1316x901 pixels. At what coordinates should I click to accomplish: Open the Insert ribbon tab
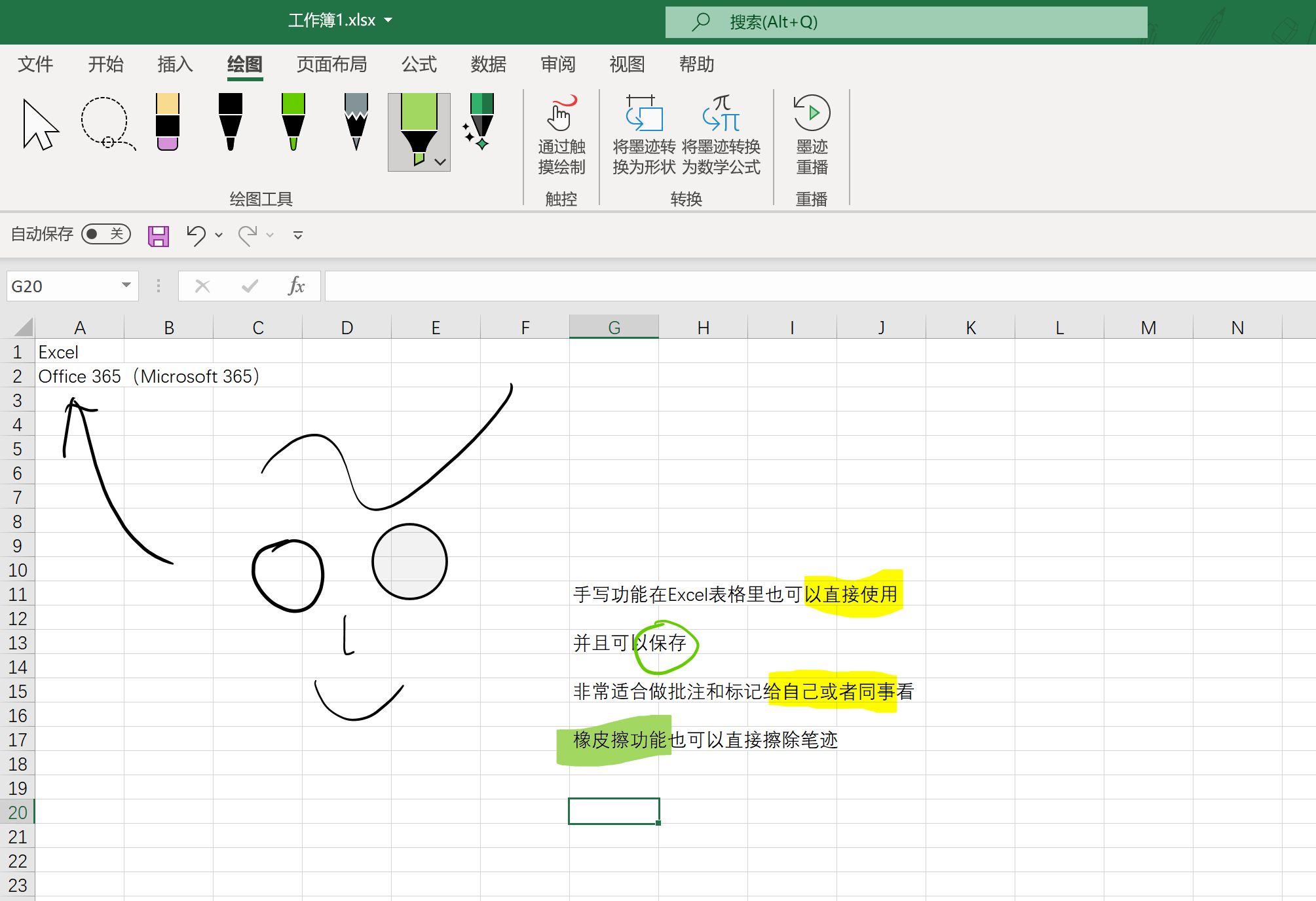click(x=175, y=64)
